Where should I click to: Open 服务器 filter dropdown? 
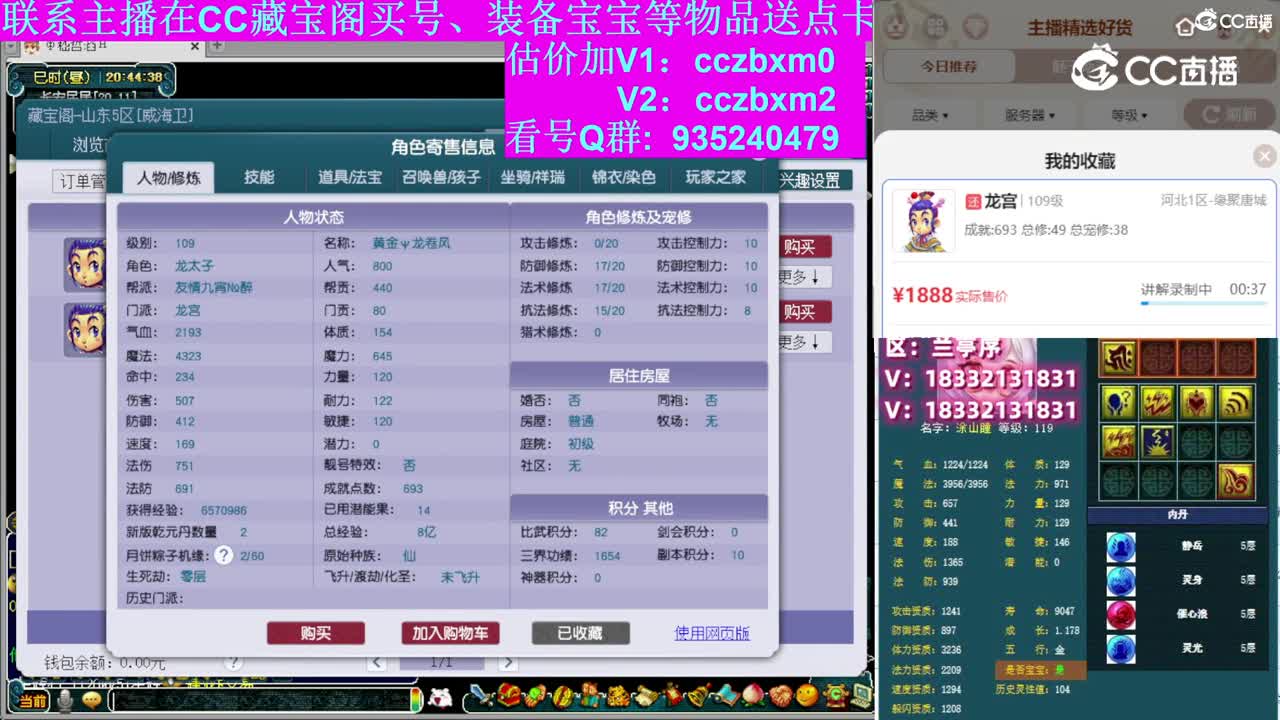pos(1030,115)
